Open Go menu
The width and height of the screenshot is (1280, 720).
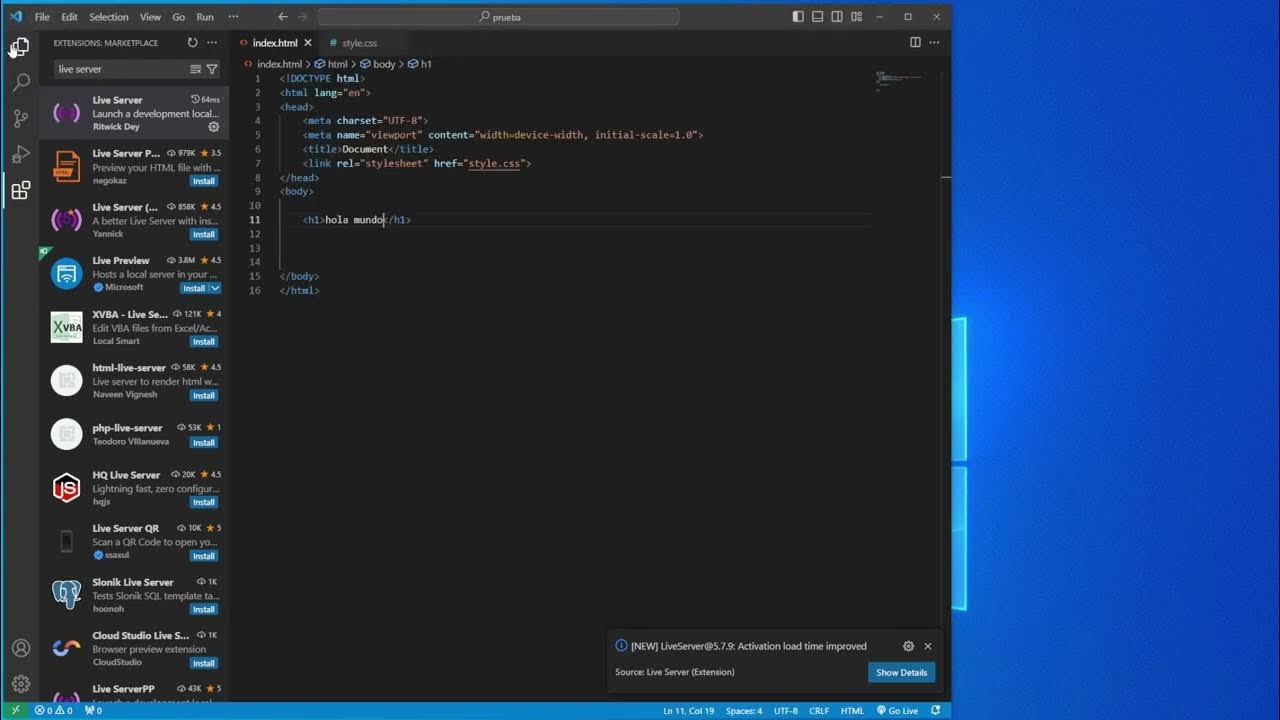coord(179,17)
